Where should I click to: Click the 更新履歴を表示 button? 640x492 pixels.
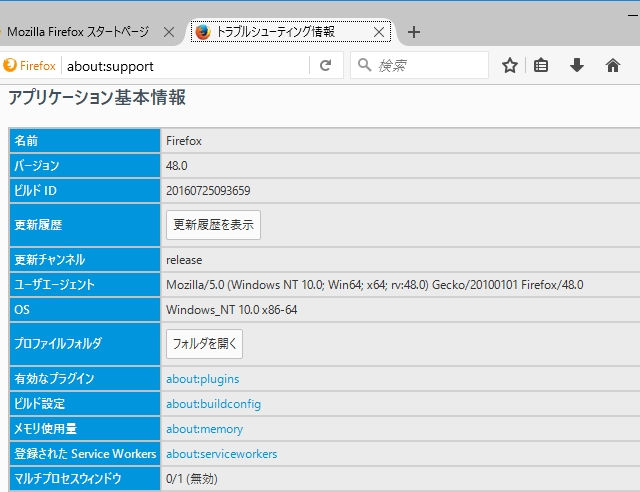coord(213,225)
